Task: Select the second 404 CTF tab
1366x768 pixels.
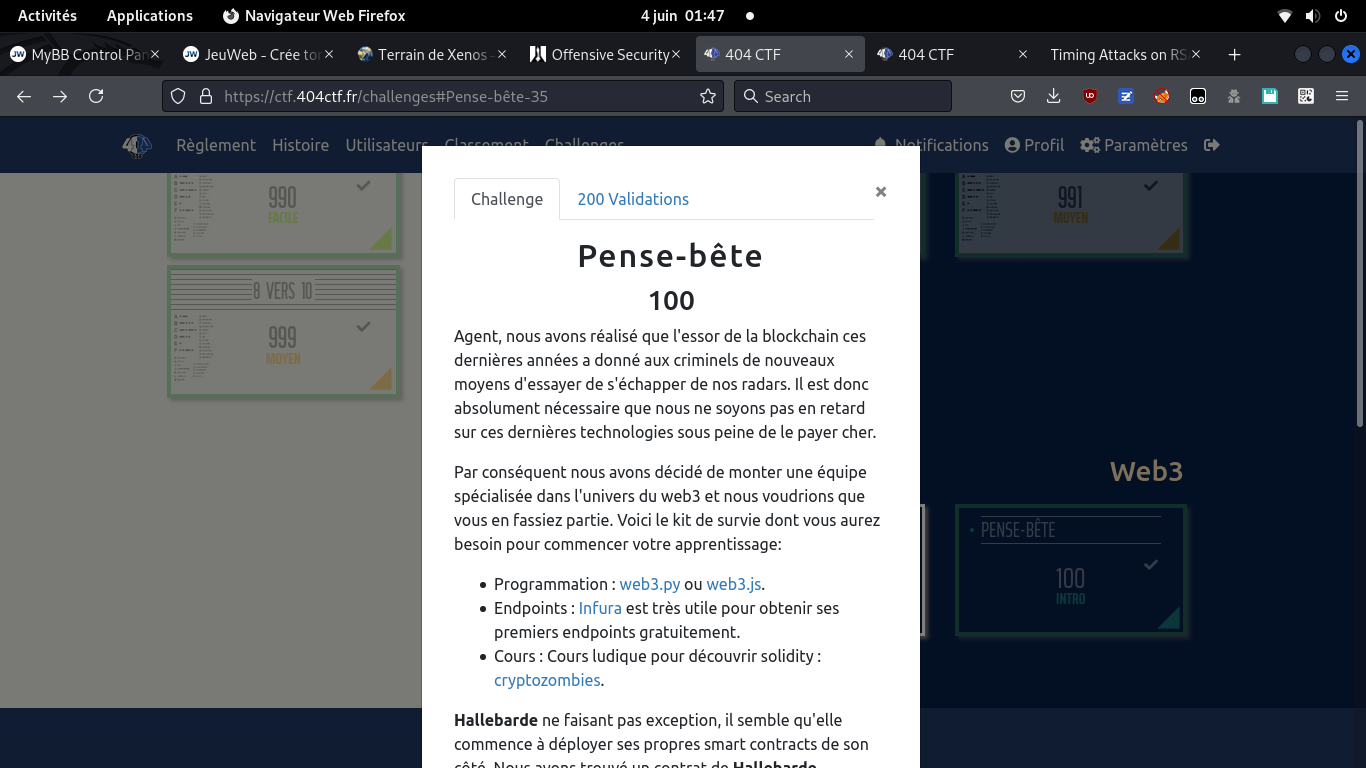Action: [x=951, y=54]
